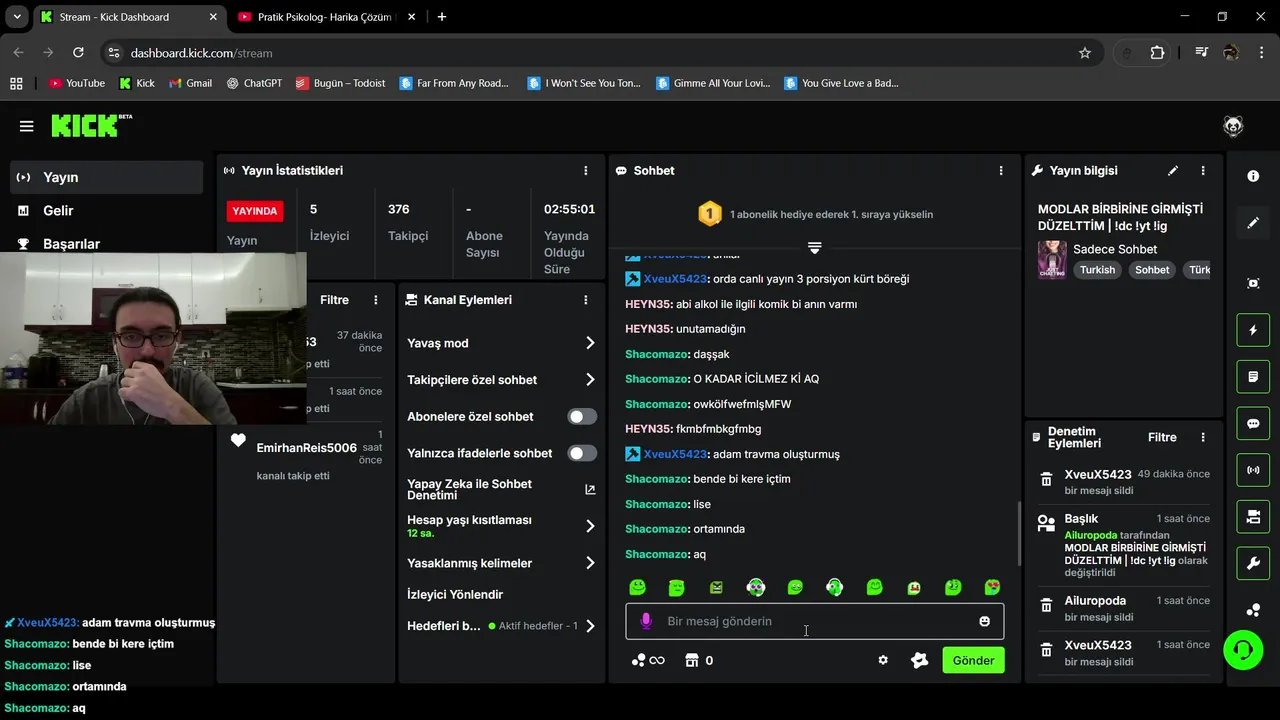Expand Takipçilere özel sohbet arrow
The height and width of the screenshot is (720, 1280).
[590, 380]
